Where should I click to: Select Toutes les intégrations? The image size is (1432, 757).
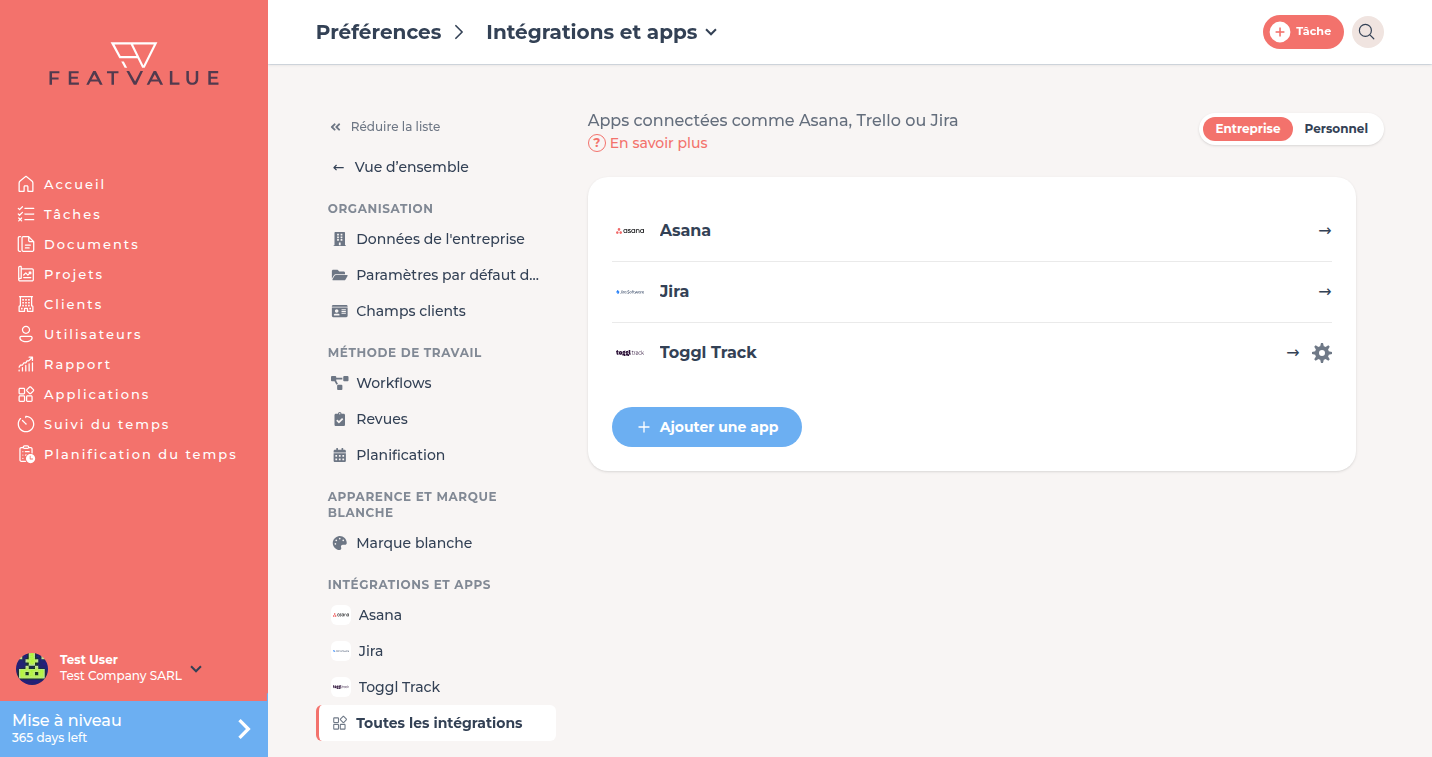point(436,723)
